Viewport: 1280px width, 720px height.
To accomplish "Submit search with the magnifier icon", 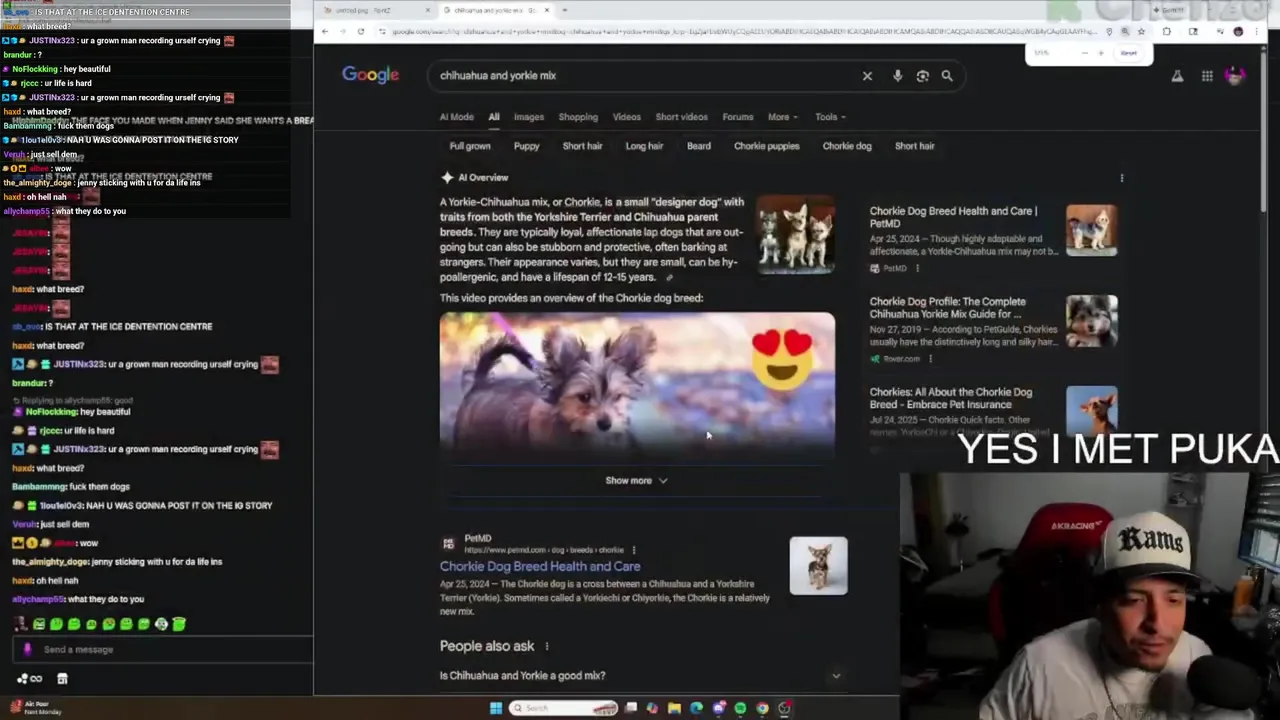I will click(x=946, y=76).
